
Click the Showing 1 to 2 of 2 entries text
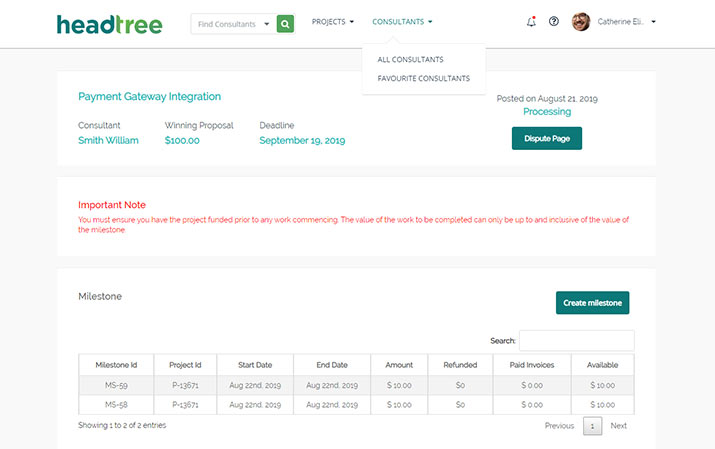click(122, 425)
